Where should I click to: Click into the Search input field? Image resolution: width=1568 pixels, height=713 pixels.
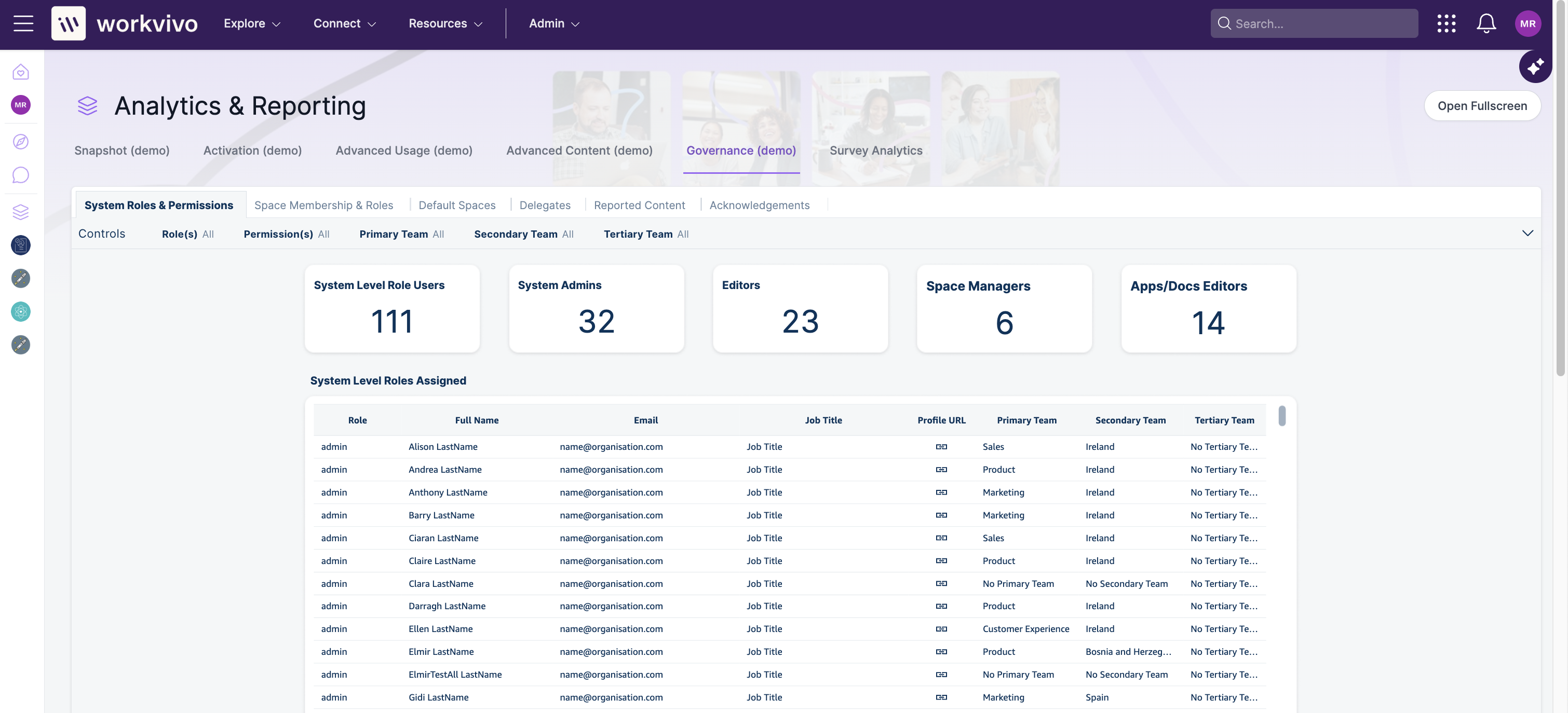point(1321,24)
